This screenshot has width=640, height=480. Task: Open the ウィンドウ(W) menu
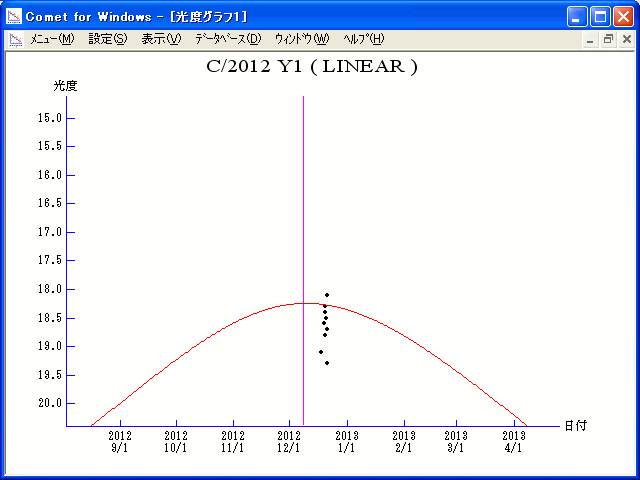coord(302,39)
